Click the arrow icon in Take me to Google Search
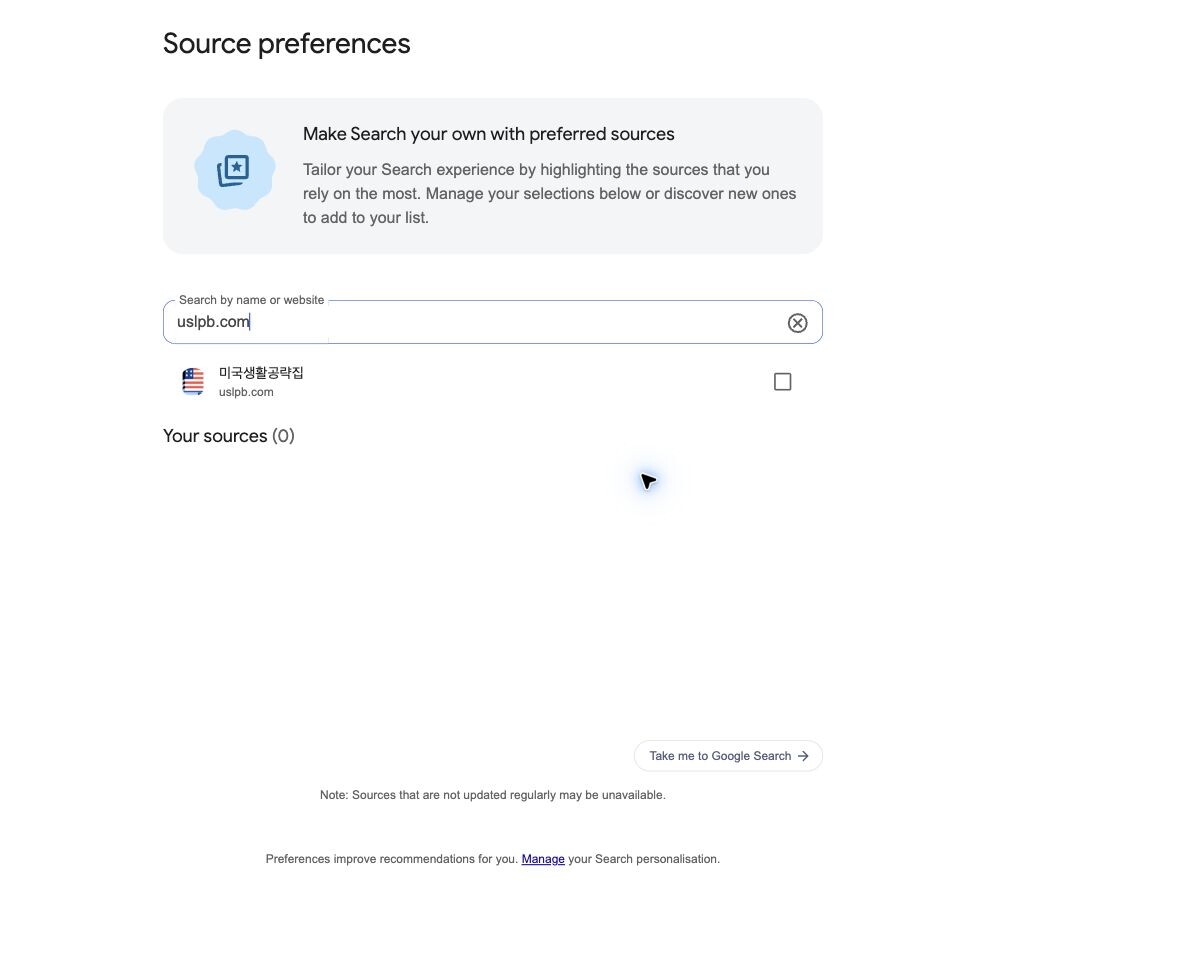 coord(803,756)
